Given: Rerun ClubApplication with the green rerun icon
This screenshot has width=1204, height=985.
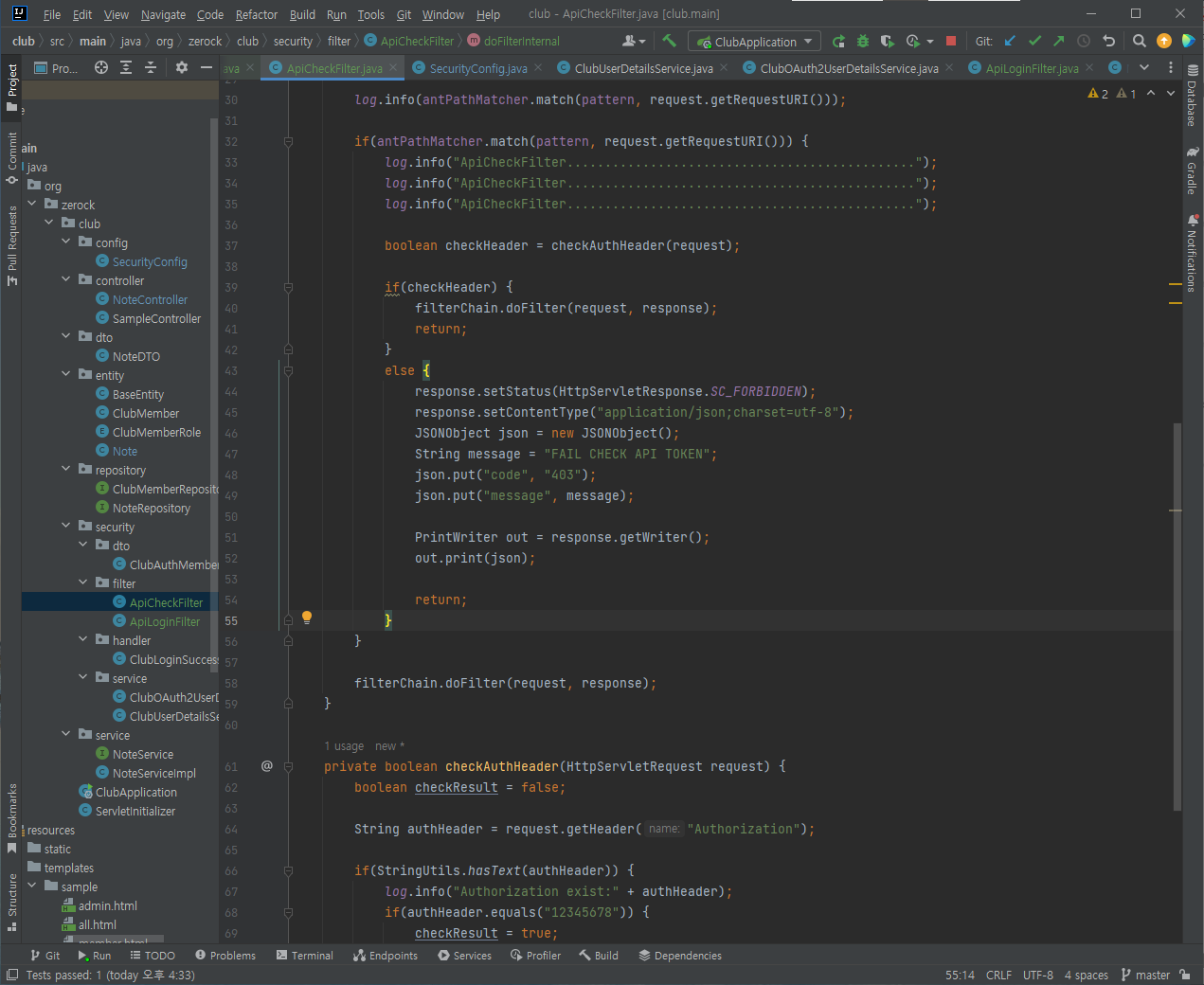Looking at the screenshot, I should coord(838,41).
